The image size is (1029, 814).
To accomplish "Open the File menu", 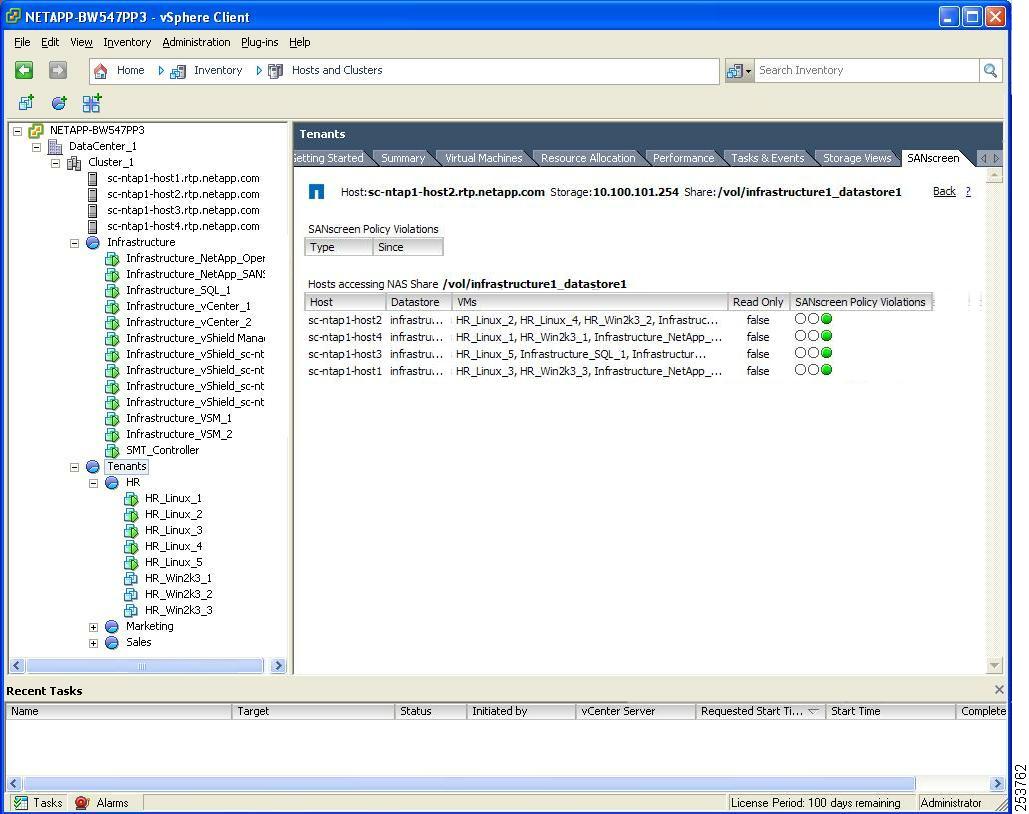I will 22,42.
